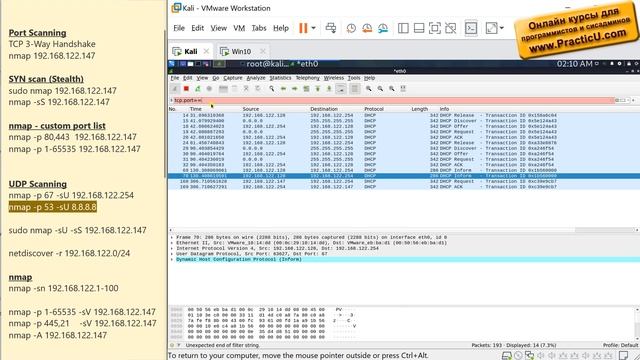Open Wireshark Analyze menu
The image size is (640, 360).
pyautogui.click(x=256, y=78)
